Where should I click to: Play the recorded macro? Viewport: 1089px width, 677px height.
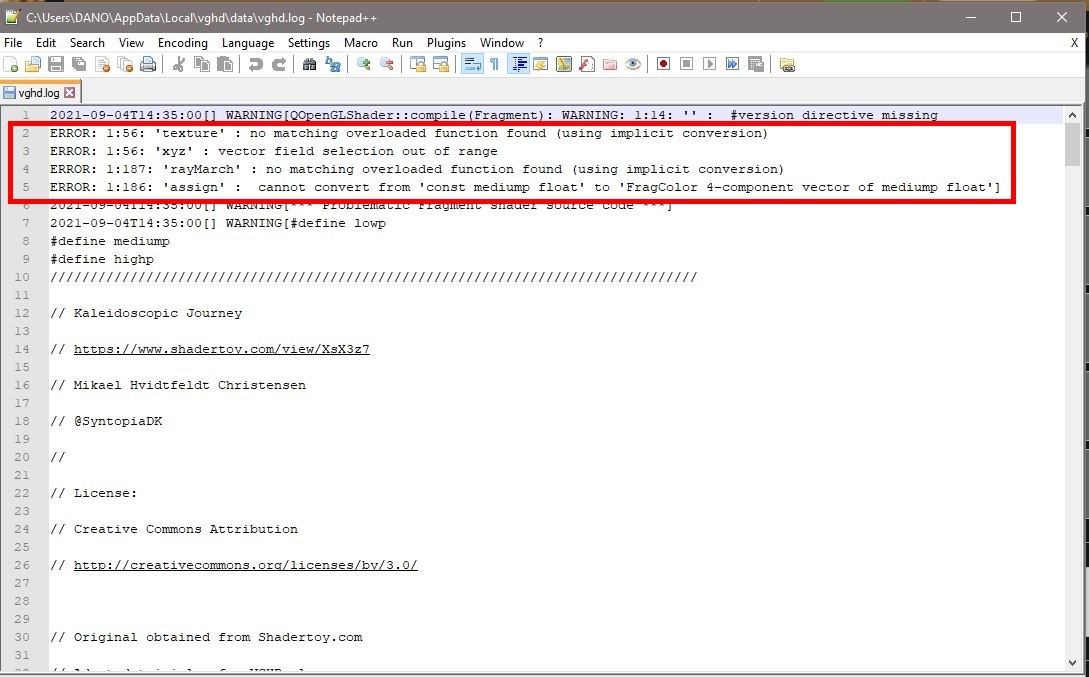709,64
